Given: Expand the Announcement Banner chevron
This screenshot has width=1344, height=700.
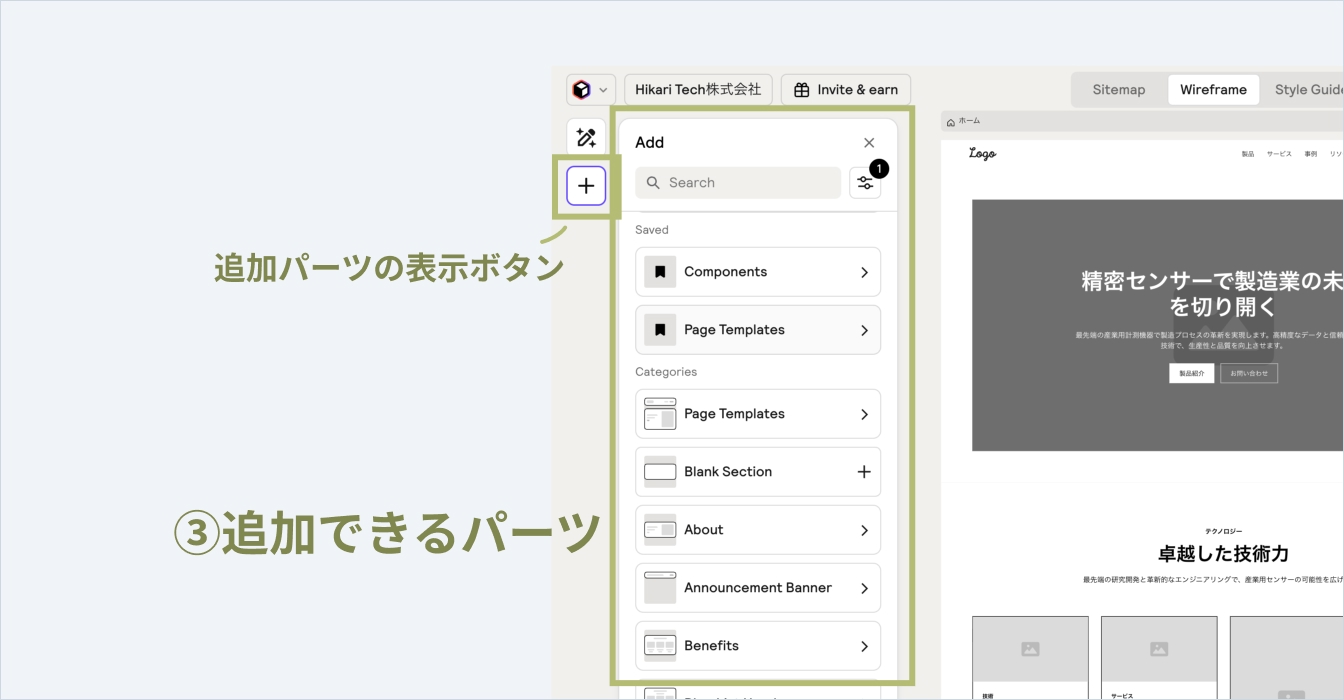Looking at the screenshot, I should pyautogui.click(x=864, y=588).
